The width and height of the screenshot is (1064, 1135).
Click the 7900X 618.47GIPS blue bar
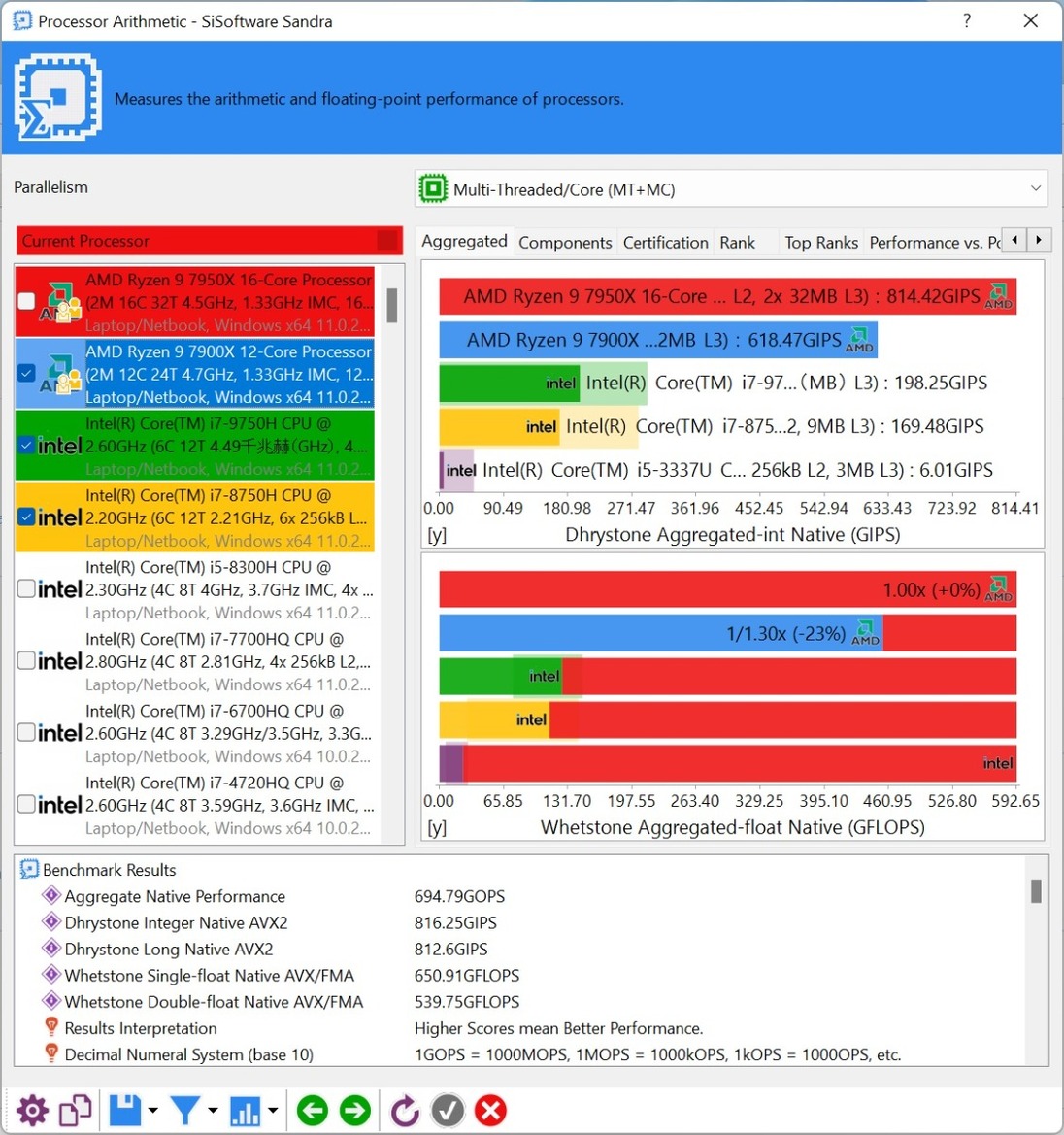click(x=658, y=340)
